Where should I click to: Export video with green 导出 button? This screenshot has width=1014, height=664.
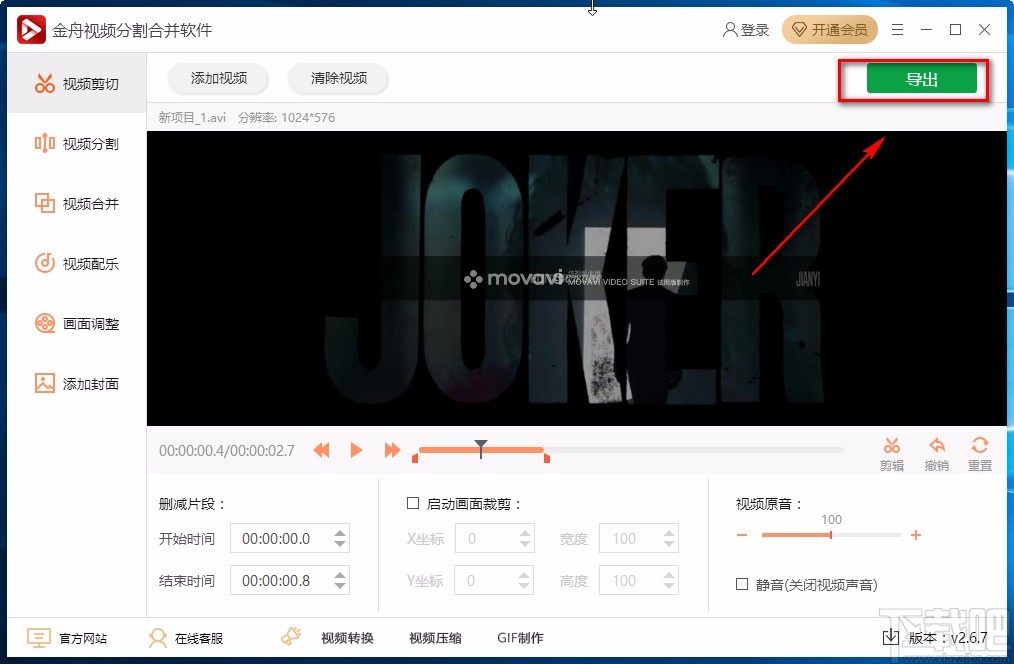922,79
